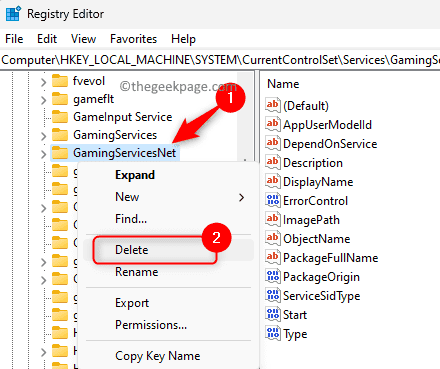Screen dimensions: 440x369
Task: Expand the fvevol key
Action: tap(43, 82)
